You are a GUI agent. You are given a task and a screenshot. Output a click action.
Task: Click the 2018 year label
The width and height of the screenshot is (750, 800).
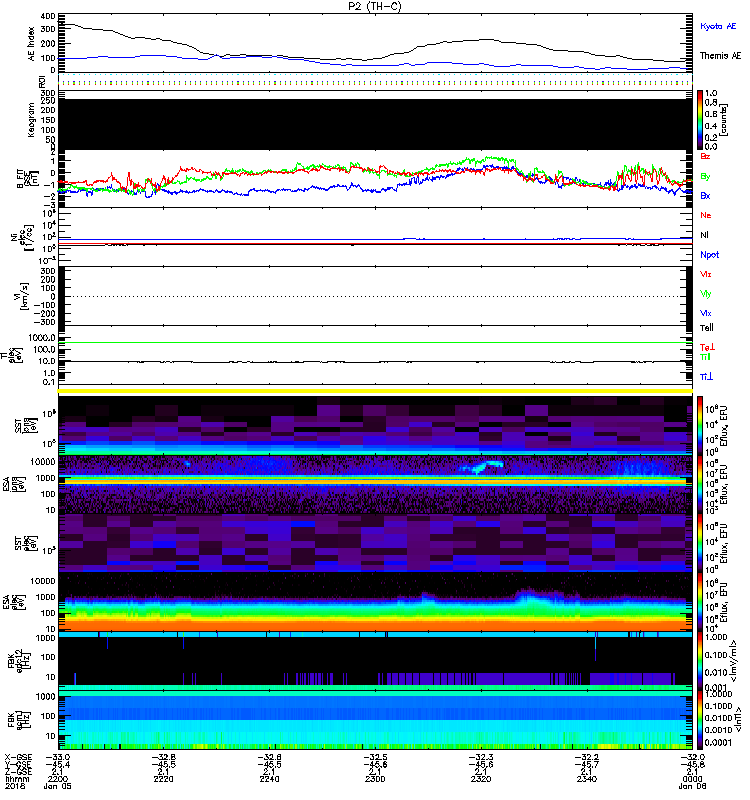[x=14, y=786]
